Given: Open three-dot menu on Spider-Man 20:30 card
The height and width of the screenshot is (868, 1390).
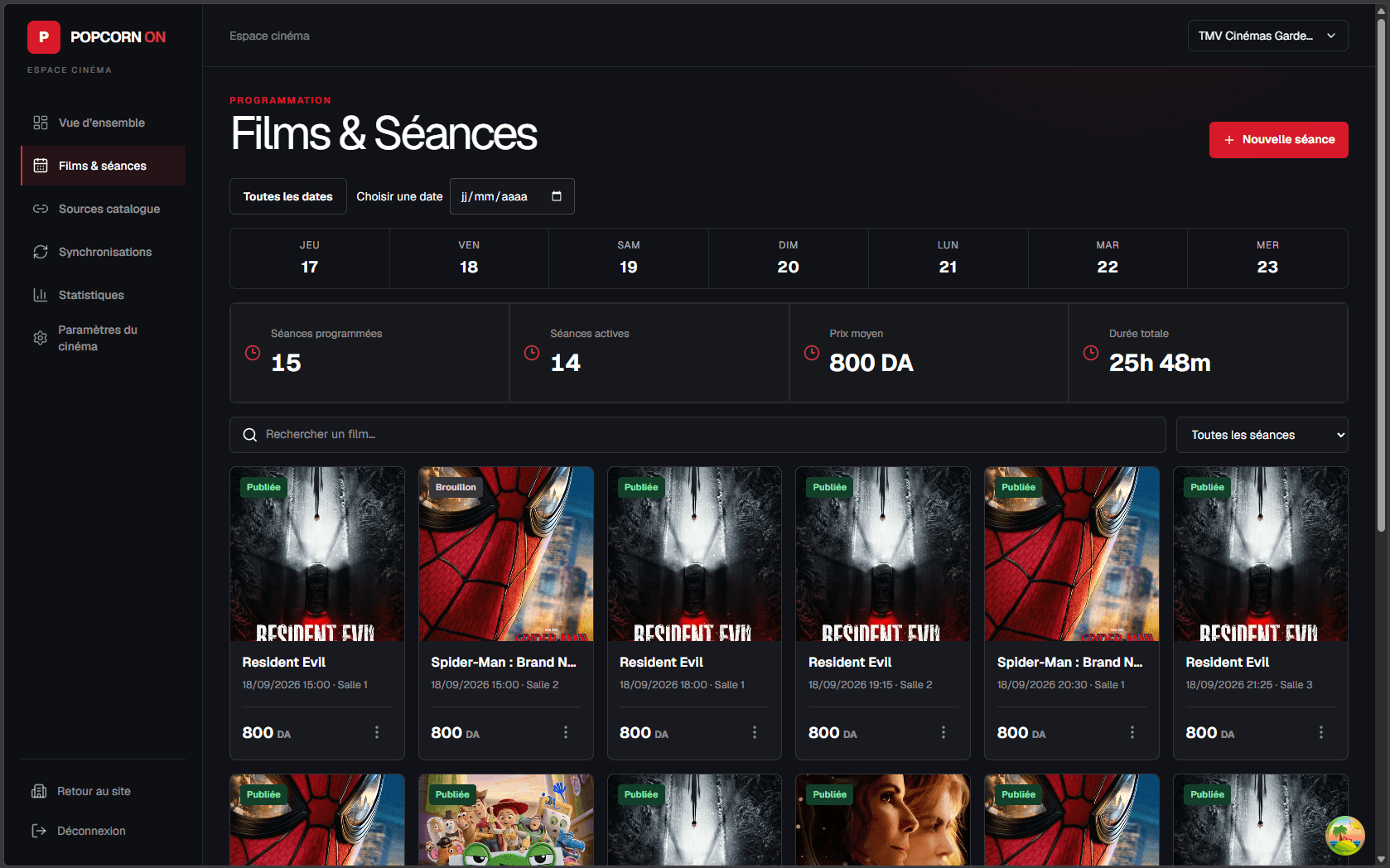Looking at the screenshot, I should 1132,732.
